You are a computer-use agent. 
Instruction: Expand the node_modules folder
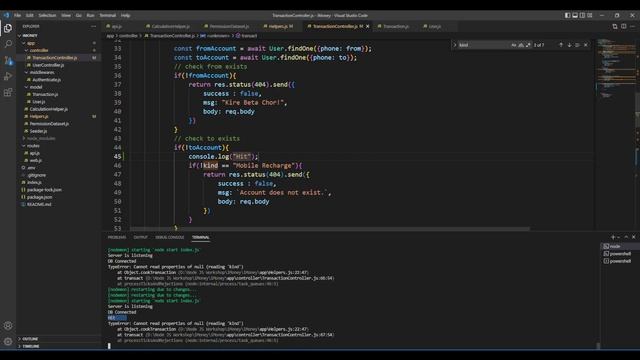(x=41, y=138)
